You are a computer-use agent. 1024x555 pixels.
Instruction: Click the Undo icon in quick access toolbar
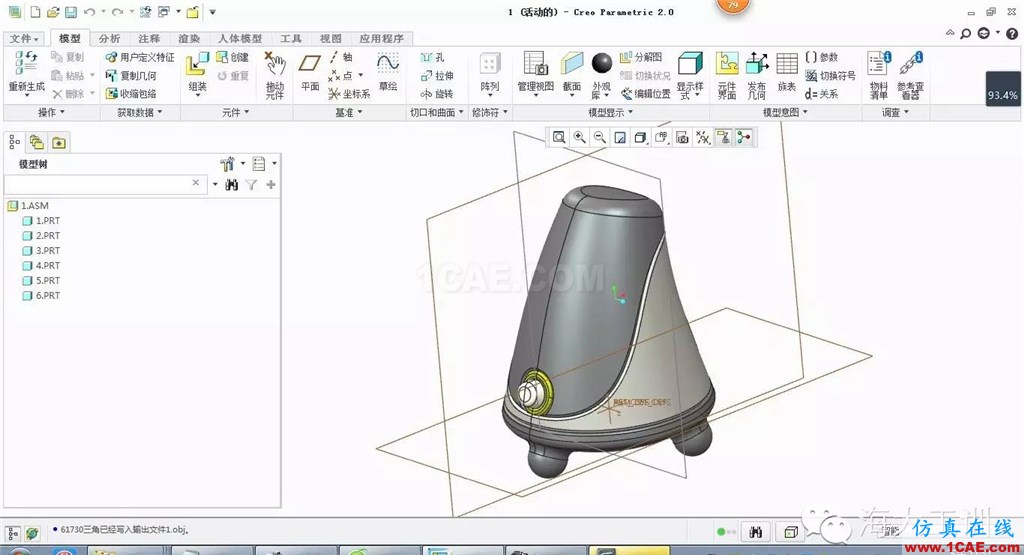click(89, 12)
